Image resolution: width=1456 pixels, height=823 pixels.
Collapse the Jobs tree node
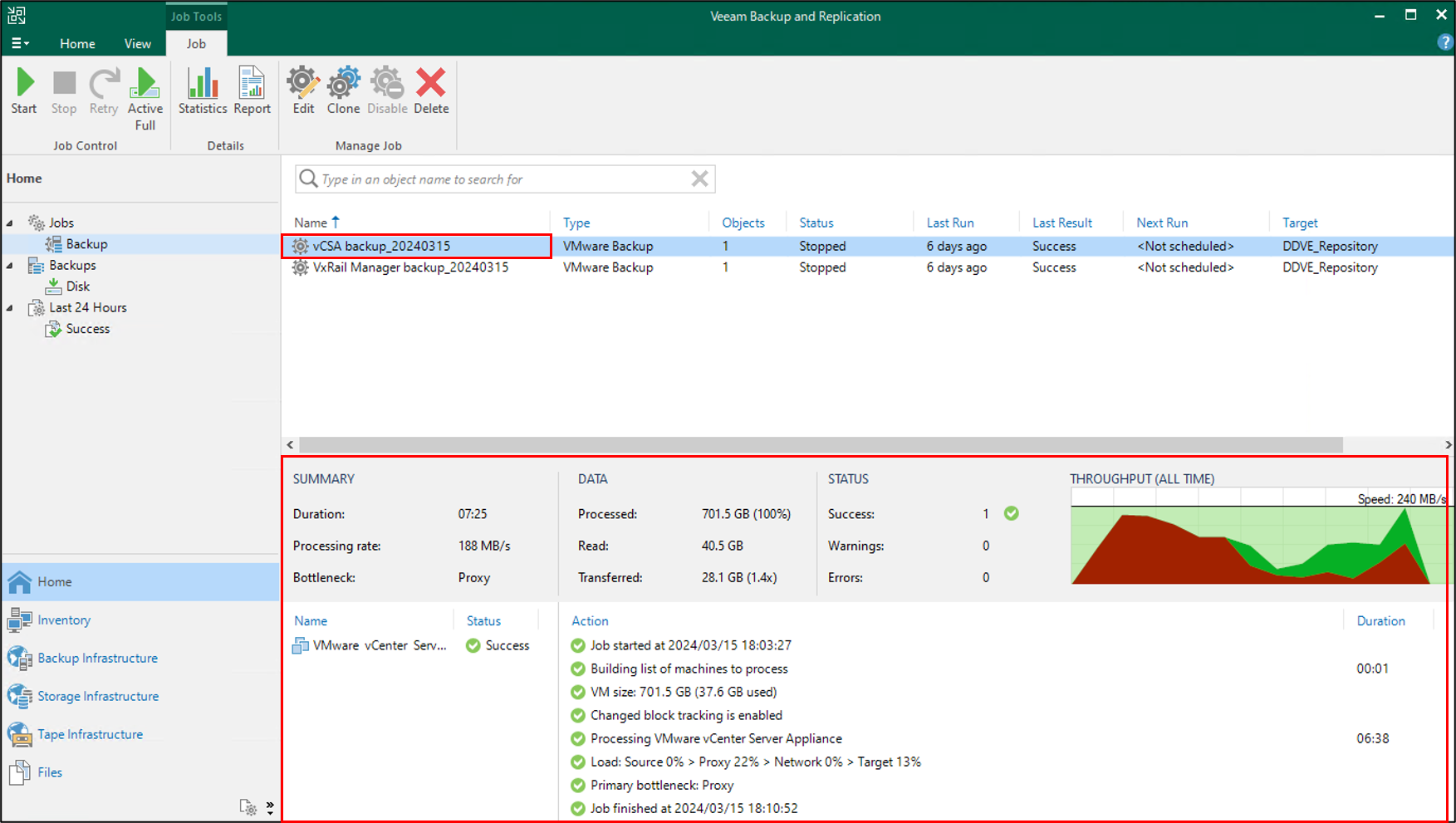coord(10,223)
